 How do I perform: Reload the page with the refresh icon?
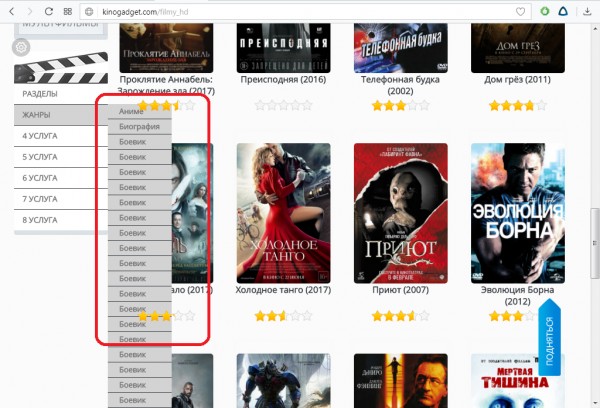[49, 11]
